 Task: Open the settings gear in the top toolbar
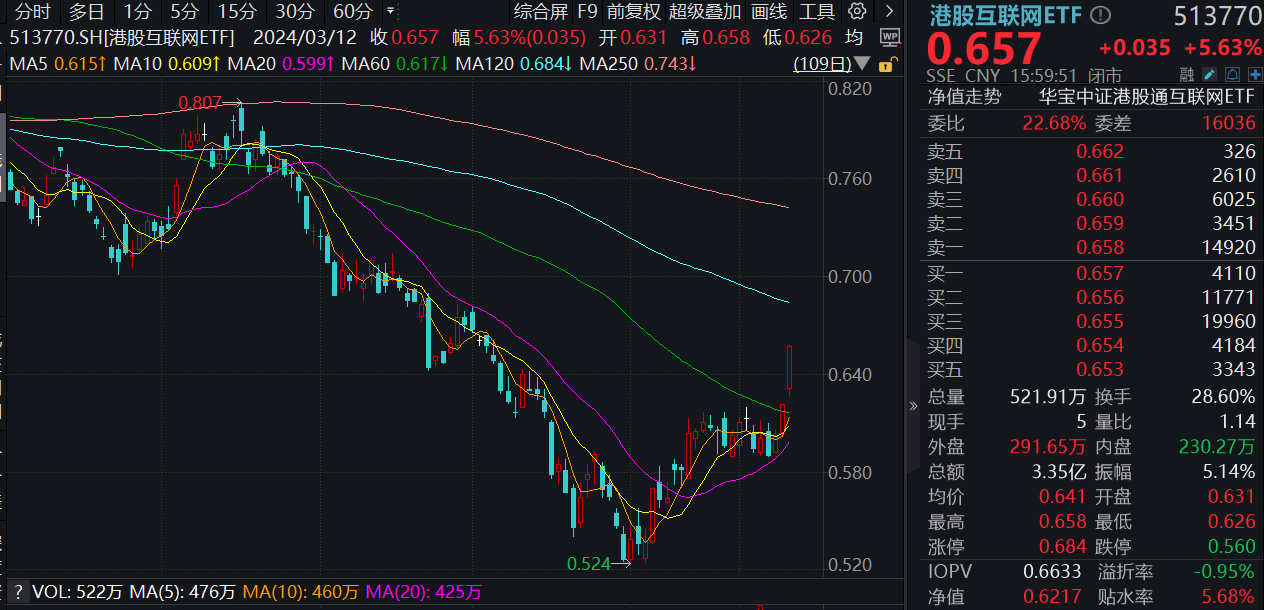(x=857, y=11)
